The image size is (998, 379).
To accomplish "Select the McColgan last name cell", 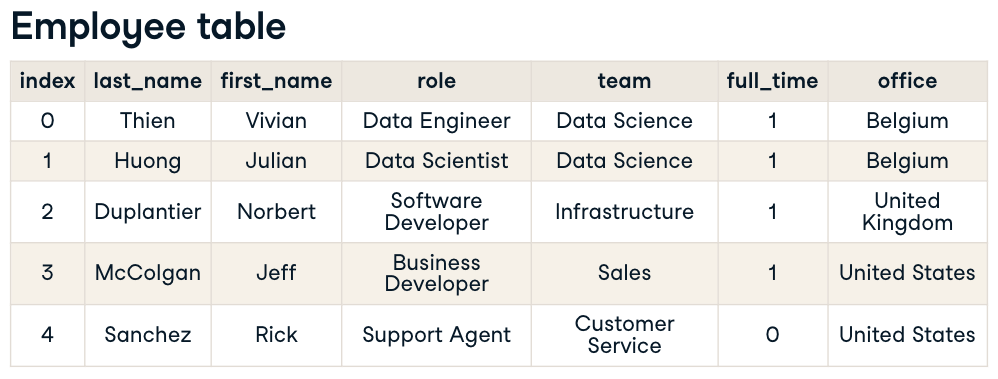I will pos(148,273).
